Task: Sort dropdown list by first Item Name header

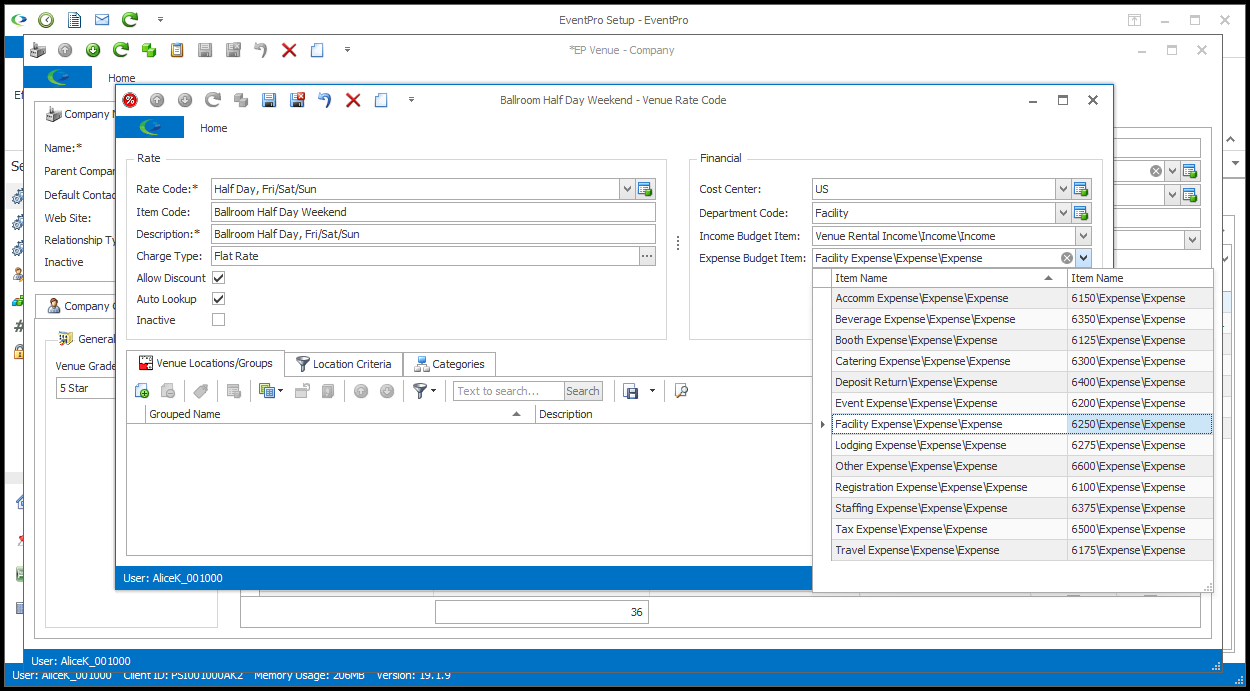Action: 949,278
